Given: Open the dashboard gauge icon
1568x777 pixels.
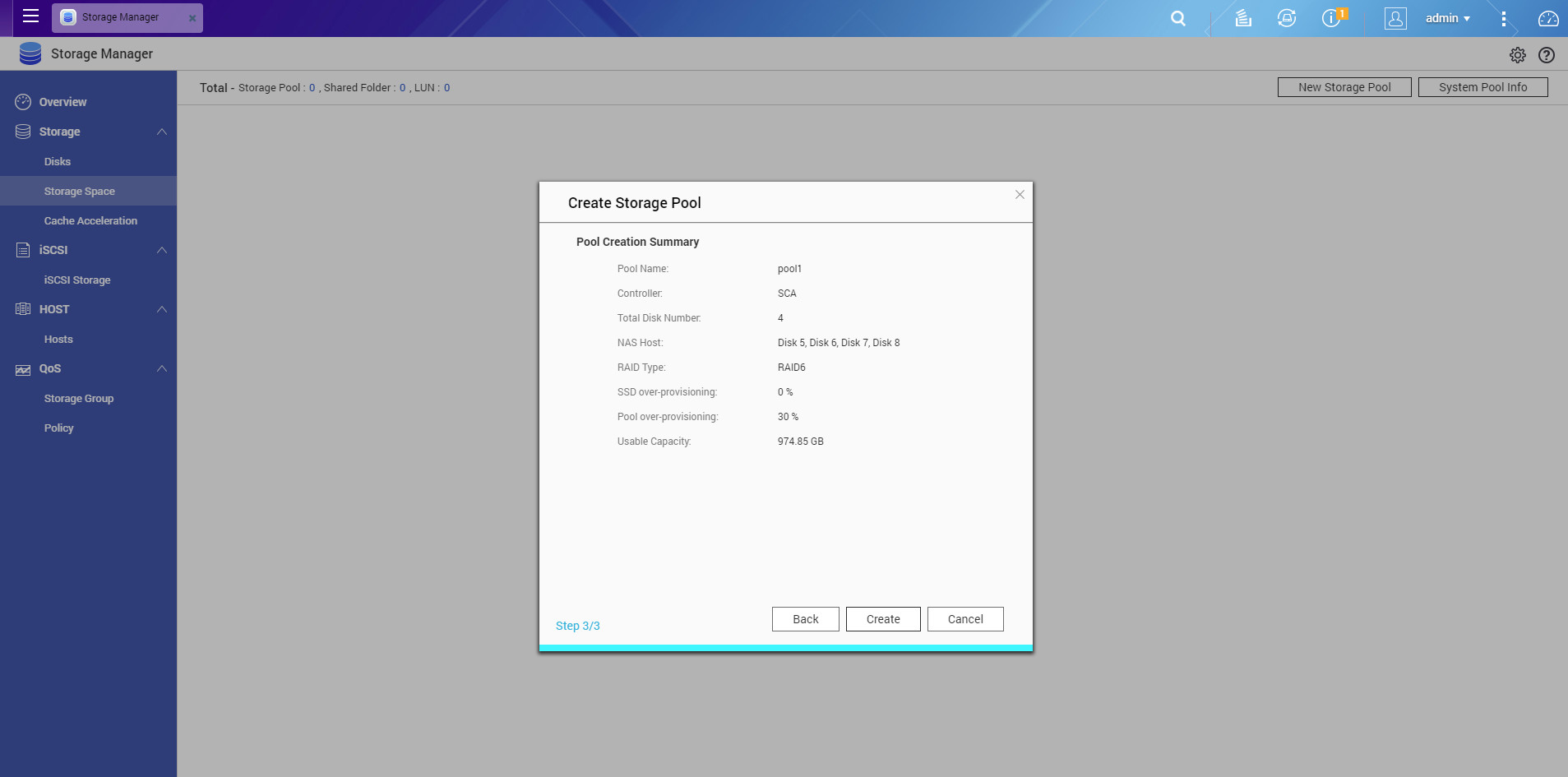Looking at the screenshot, I should pyautogui.click(x=1547, y=18).
